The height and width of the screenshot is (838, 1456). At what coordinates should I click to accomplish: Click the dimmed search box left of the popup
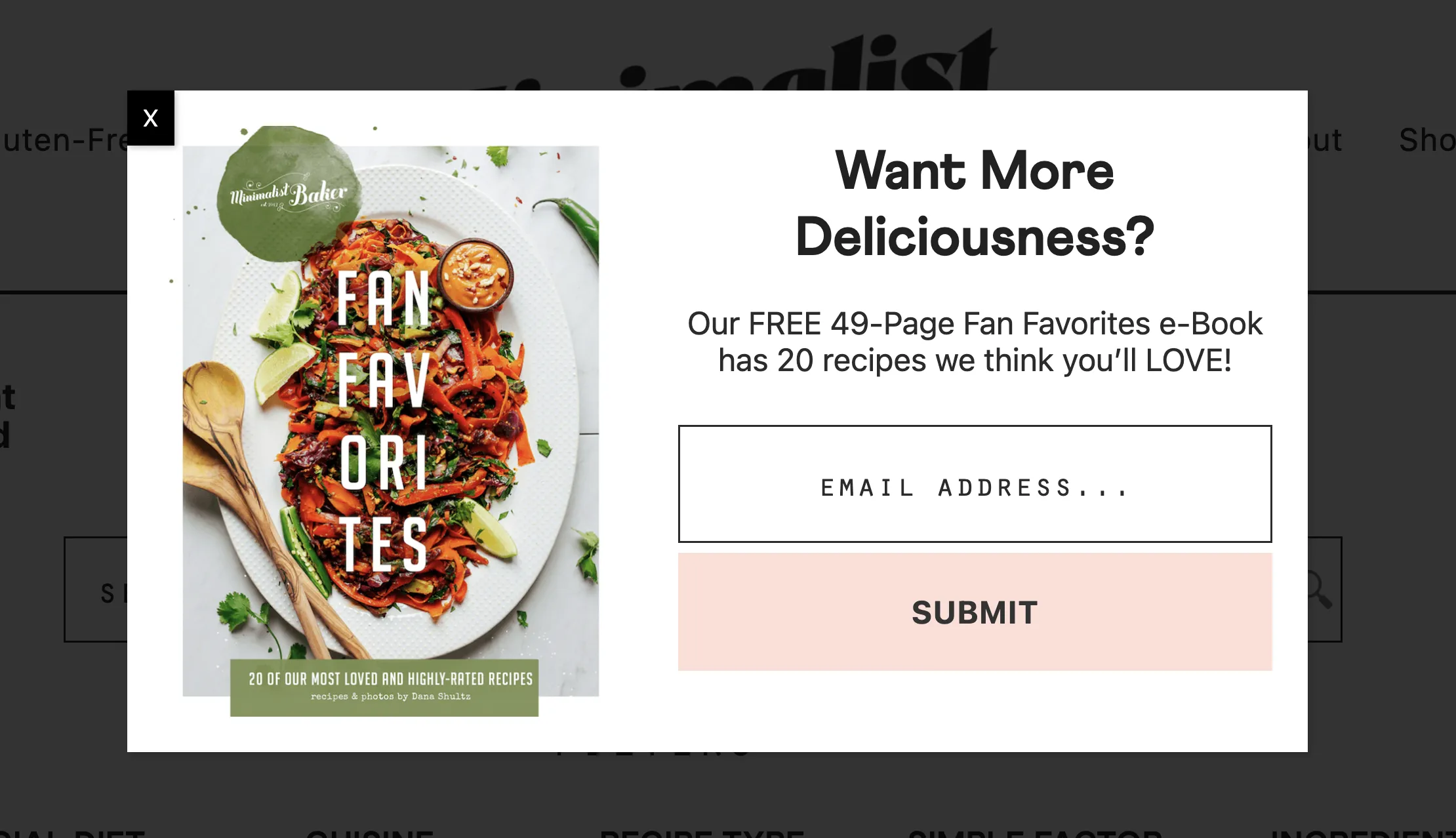(96, 589)
